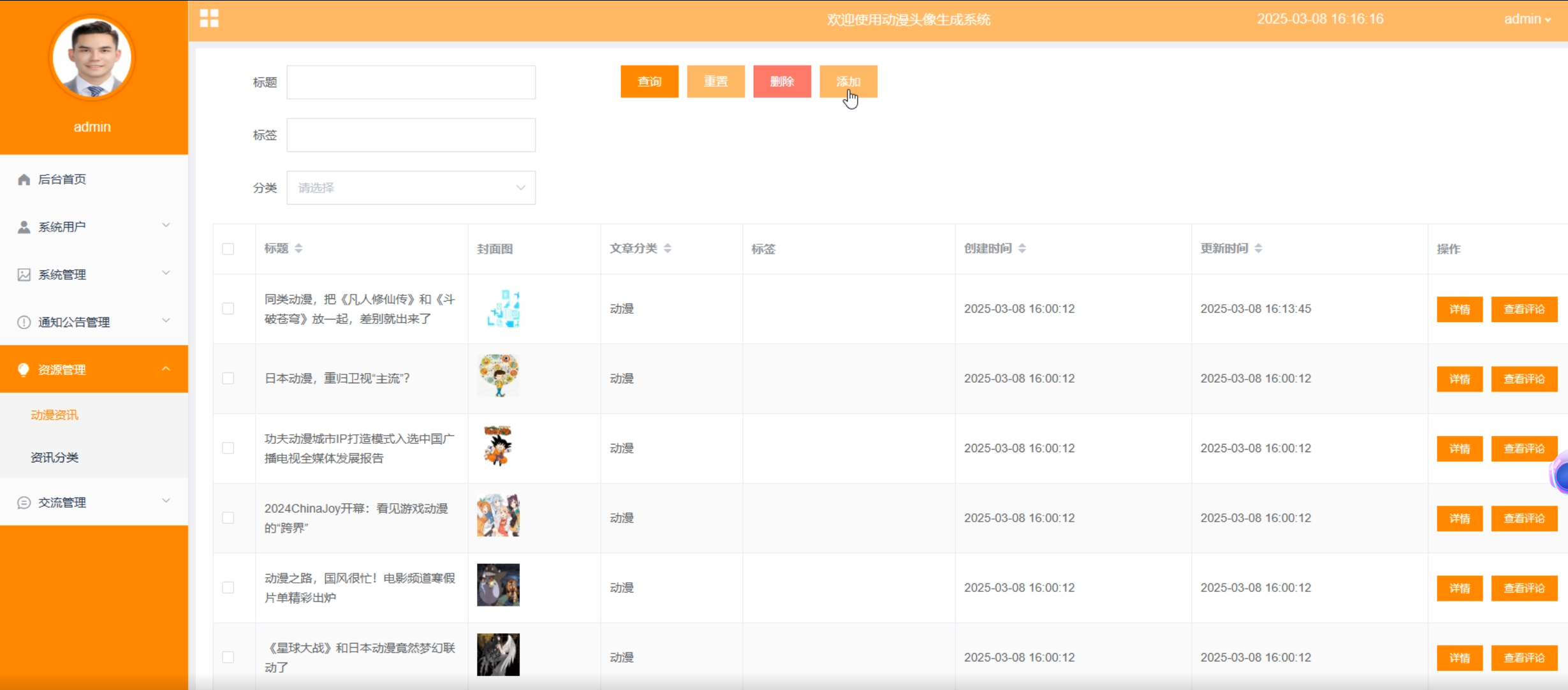Click the alert icon beside 通知公告管理
The height and width of the screenshot is (690, 1568).
24,322
